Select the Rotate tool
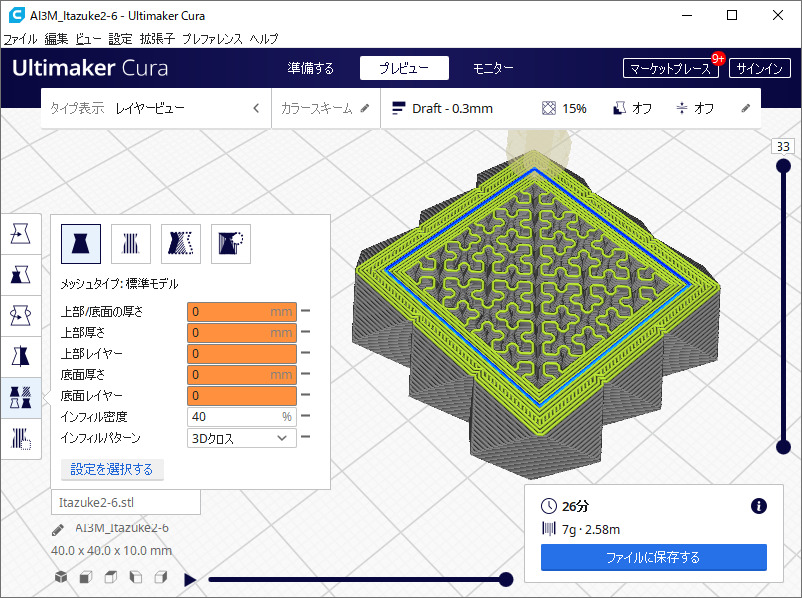The width and height of the screenshot is (802, 598). [20, 315]
